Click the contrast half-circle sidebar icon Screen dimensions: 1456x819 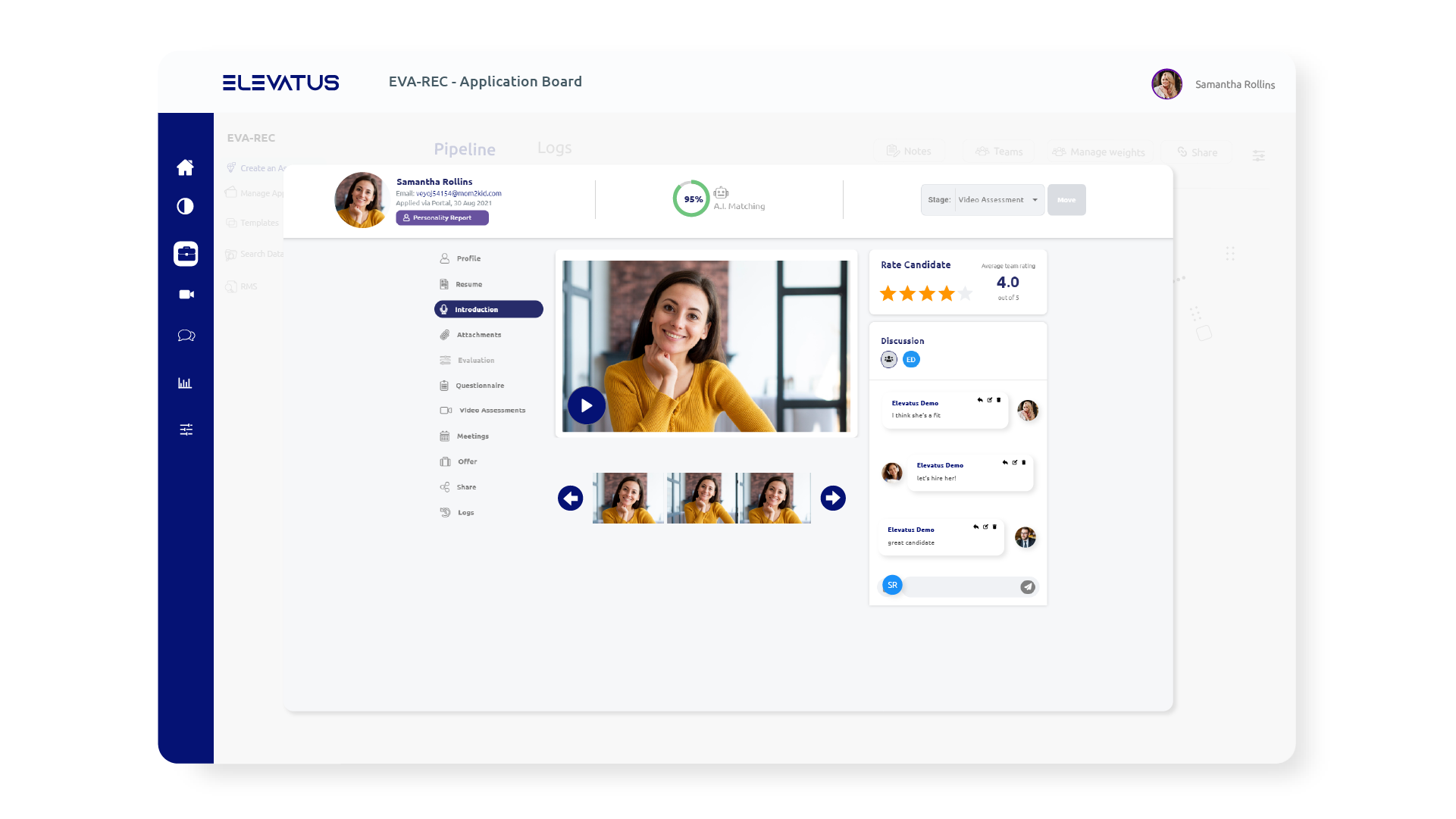click(185, 206)
